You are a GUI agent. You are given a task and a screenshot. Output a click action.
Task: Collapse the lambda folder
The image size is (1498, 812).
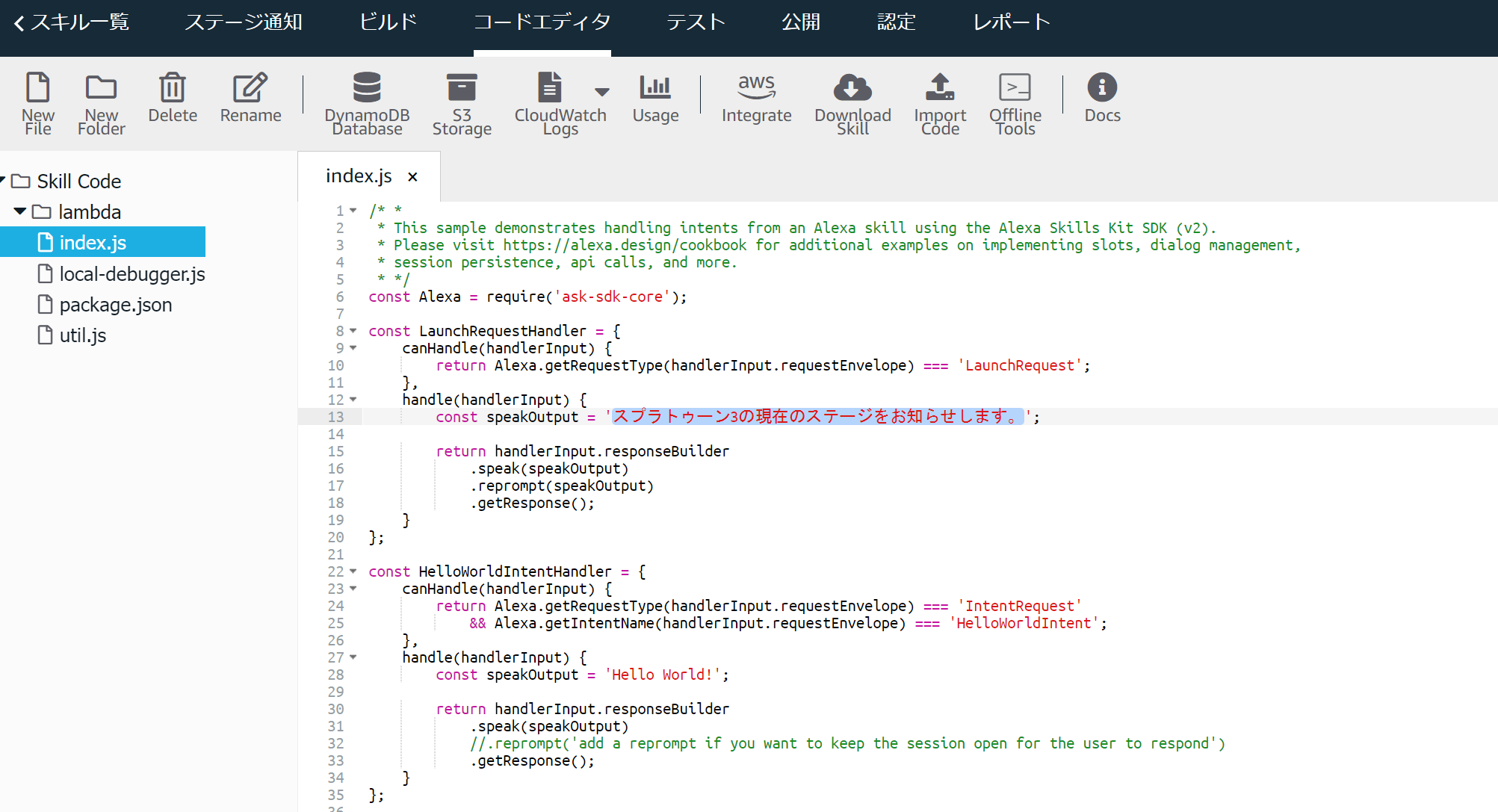[x=20, y=212]
